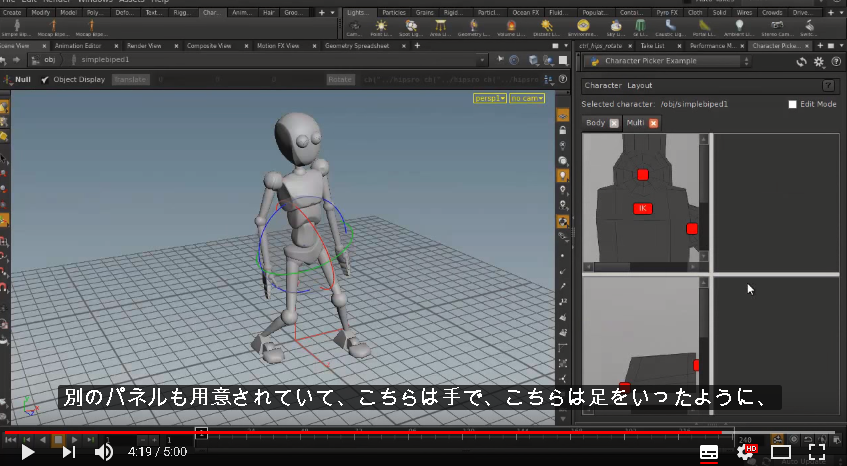Screen dimensions: 847x466
Task: Switch to the Composite View tab
Action: click(x=209, y=46)
